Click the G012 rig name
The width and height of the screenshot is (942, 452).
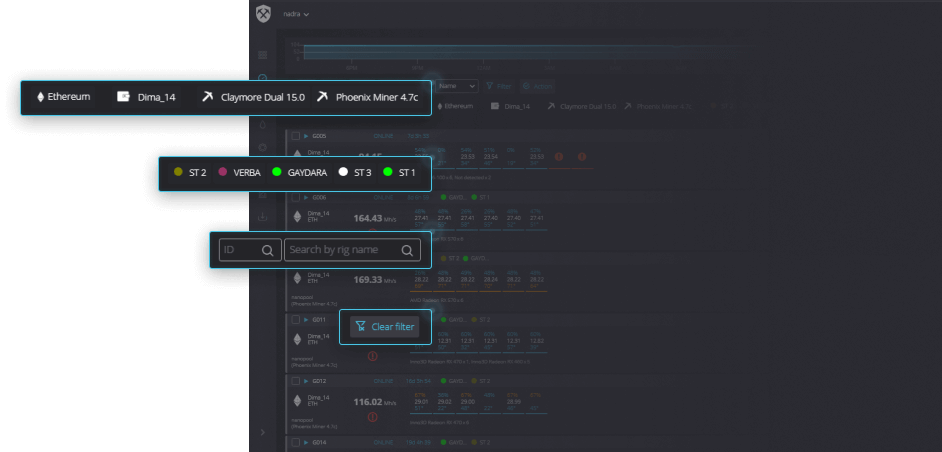[x=319, y=381]
